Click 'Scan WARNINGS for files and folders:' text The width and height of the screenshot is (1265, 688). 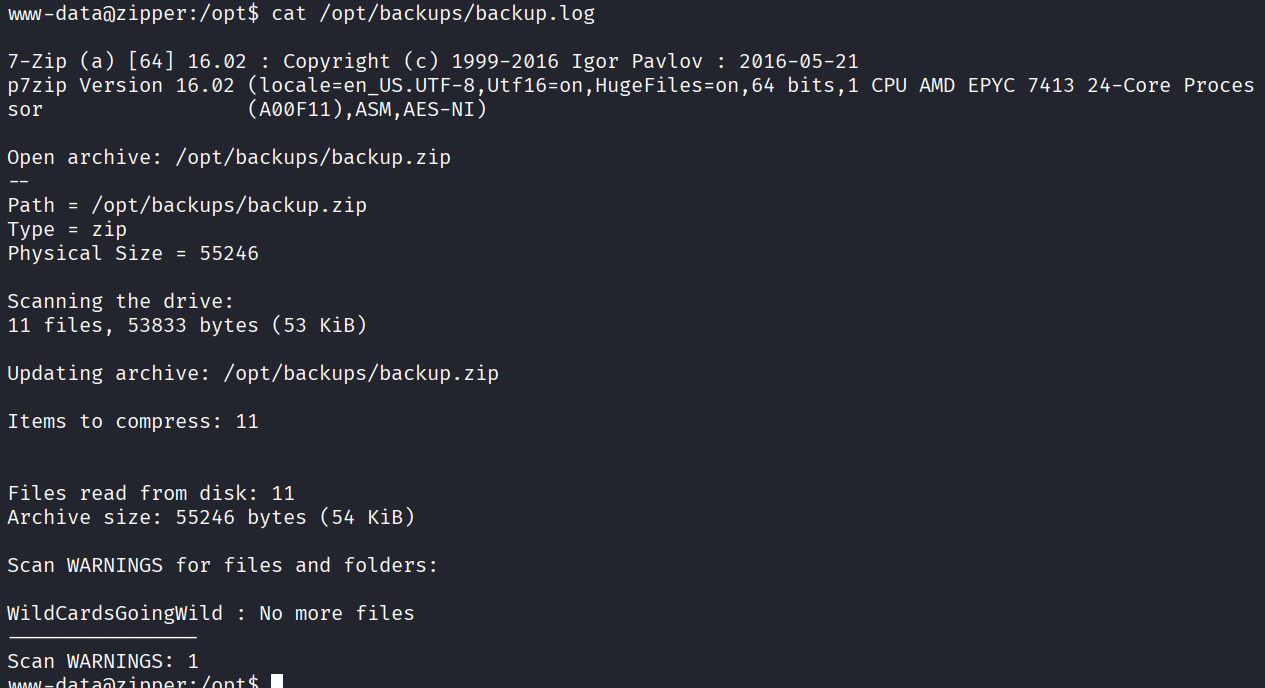(223, 565)
